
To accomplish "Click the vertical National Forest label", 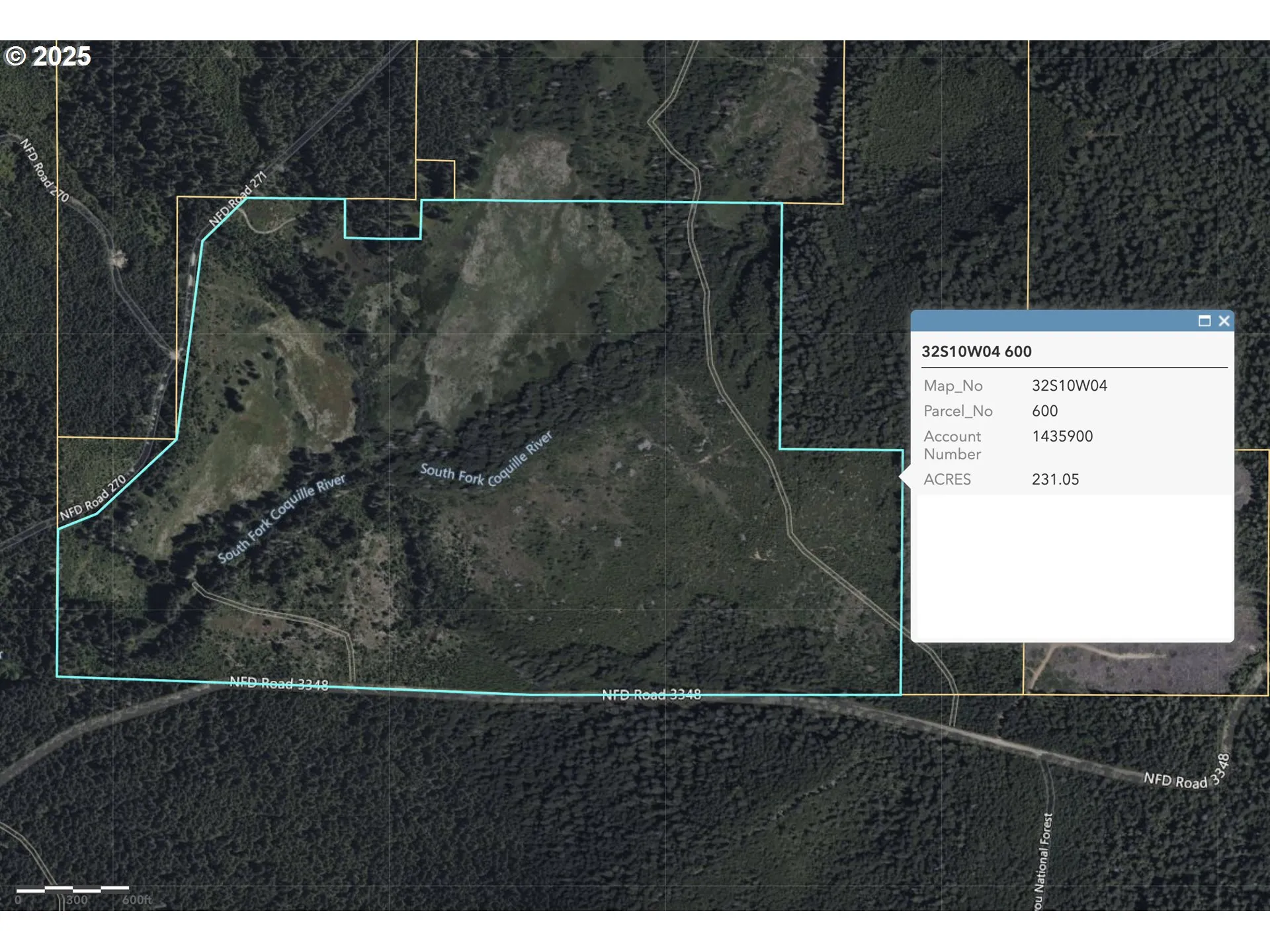I will tap(1042, 861).
